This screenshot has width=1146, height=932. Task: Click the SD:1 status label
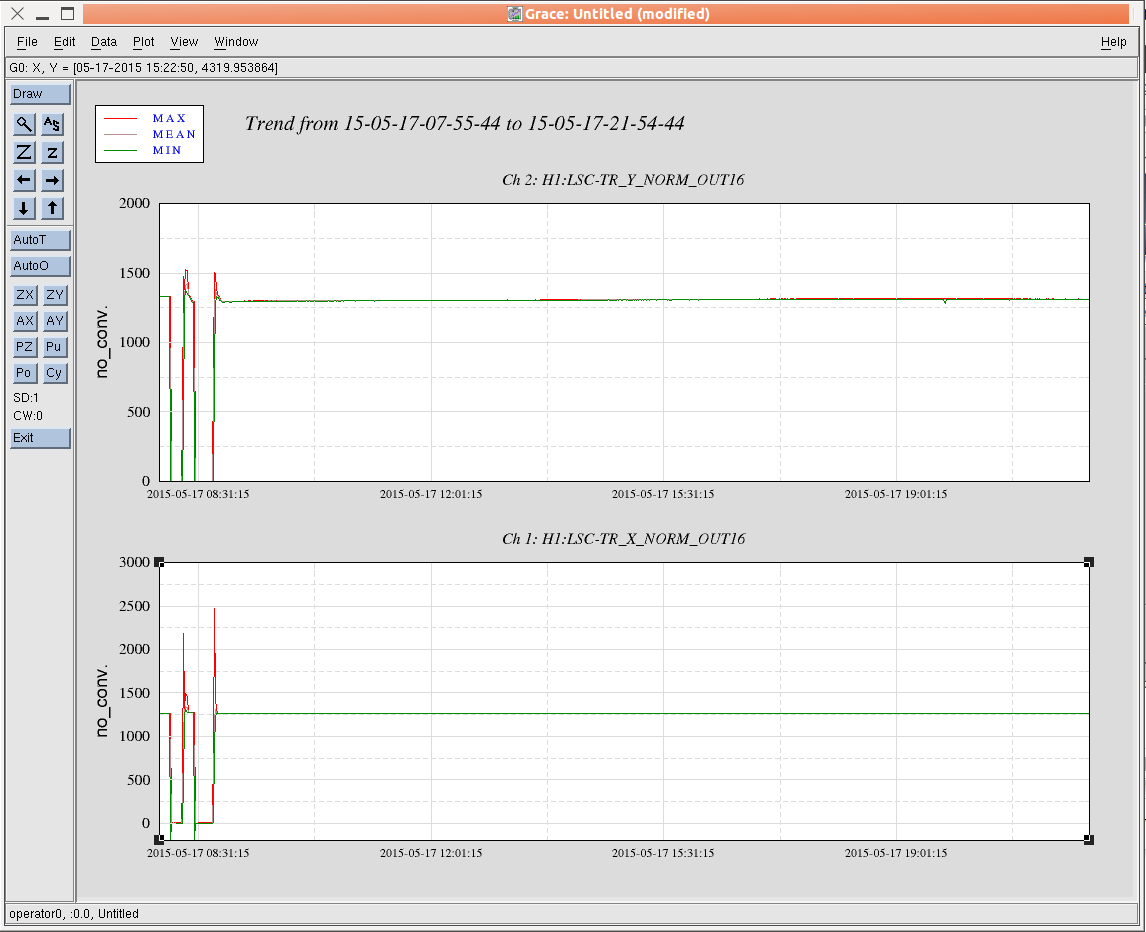[x=26, y=398]
